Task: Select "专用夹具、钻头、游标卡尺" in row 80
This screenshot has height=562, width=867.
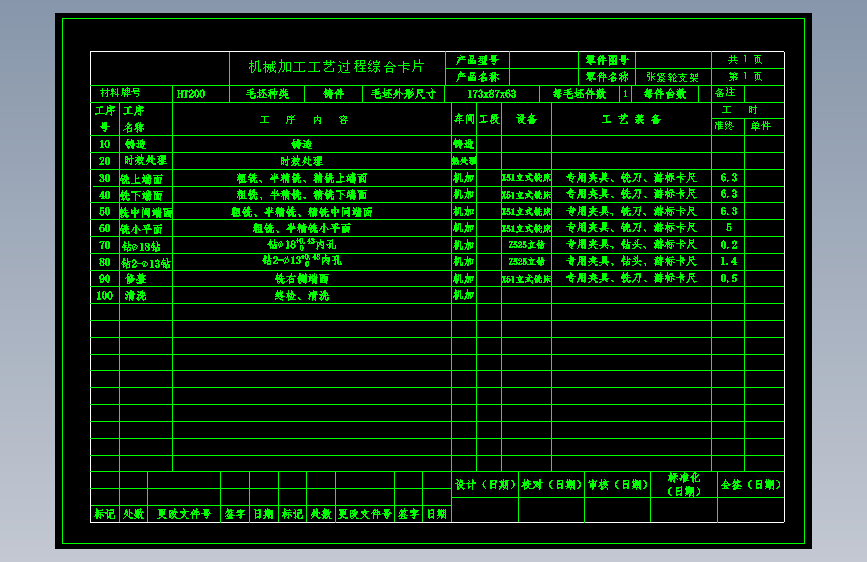Action: click(x=631, y=262)
